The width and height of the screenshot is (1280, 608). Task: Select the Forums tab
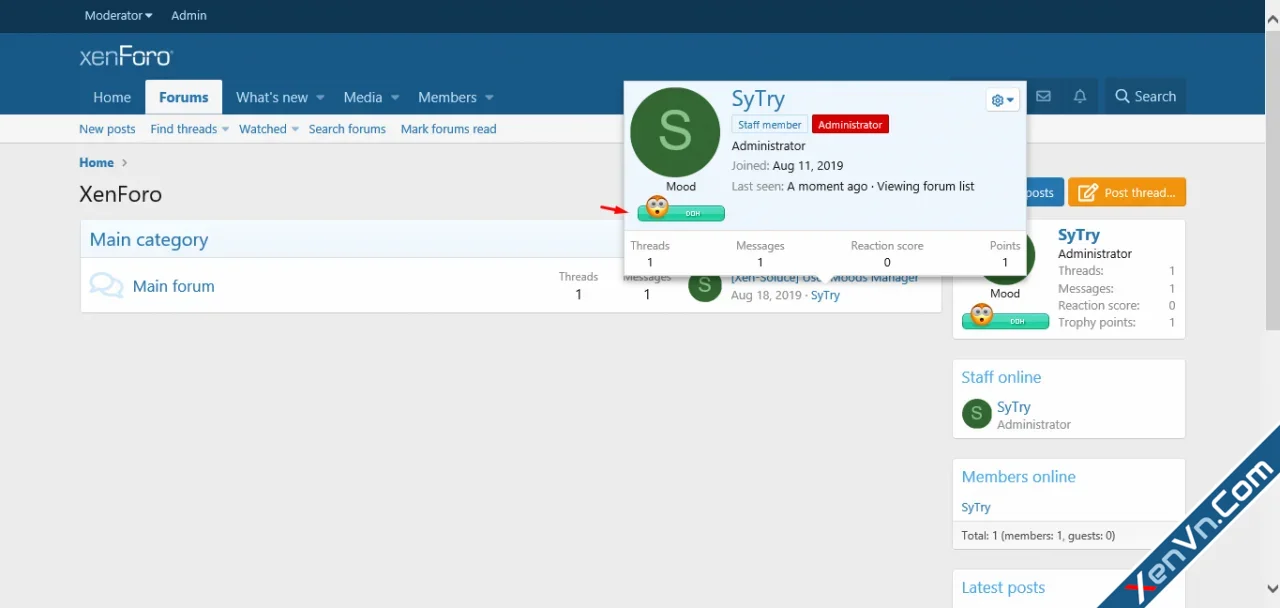pos(184,97)
